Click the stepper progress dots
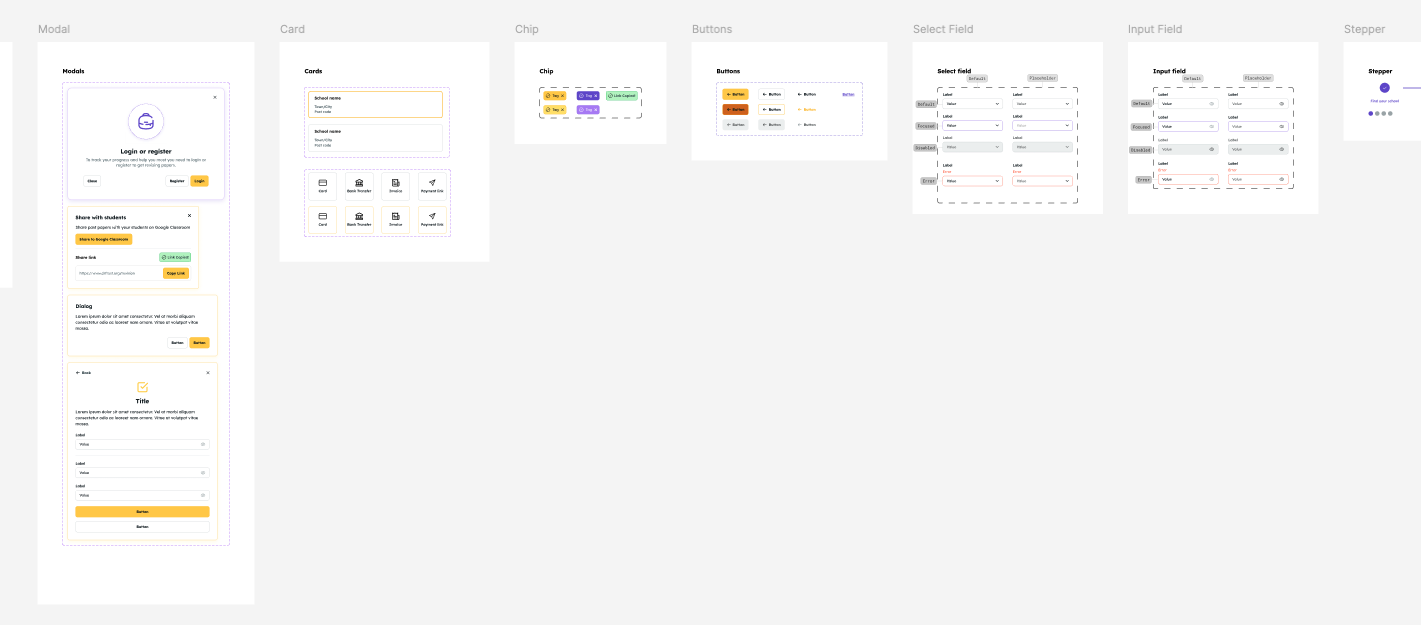This screenshot has width=1421, height=625. click(1381, 113)
